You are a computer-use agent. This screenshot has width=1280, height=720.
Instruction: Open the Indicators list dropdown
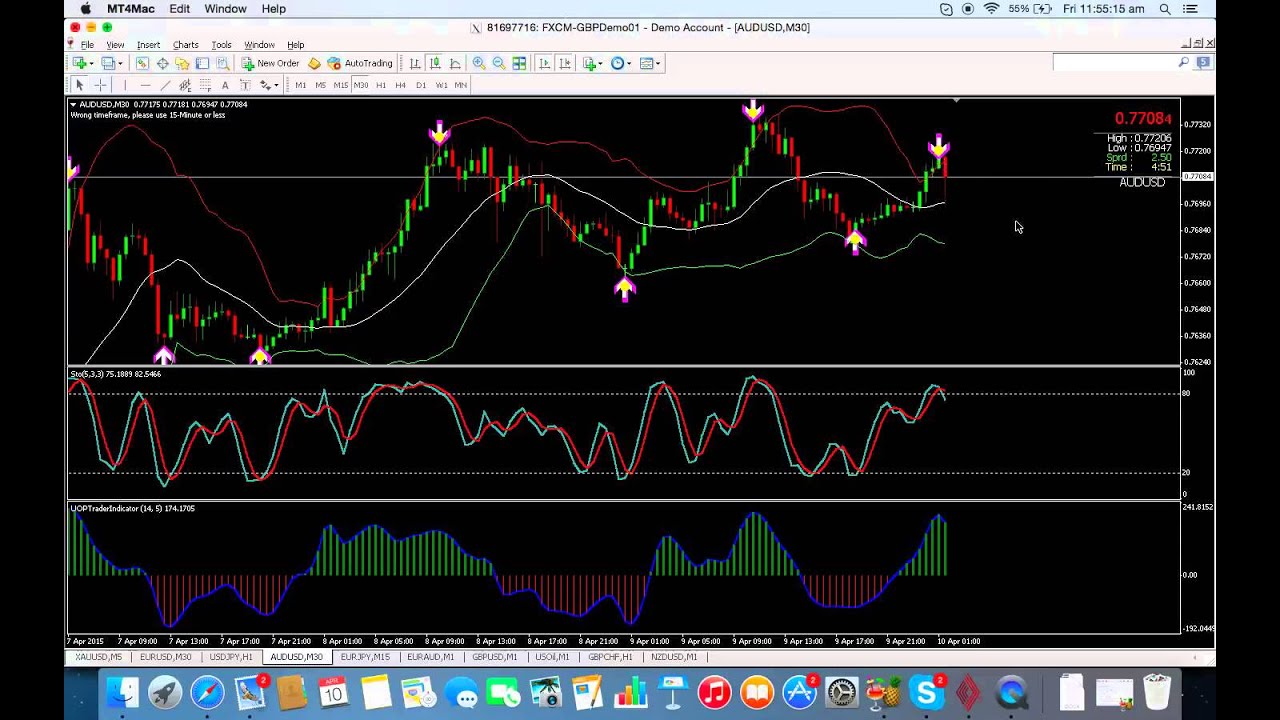click(593, 63)
